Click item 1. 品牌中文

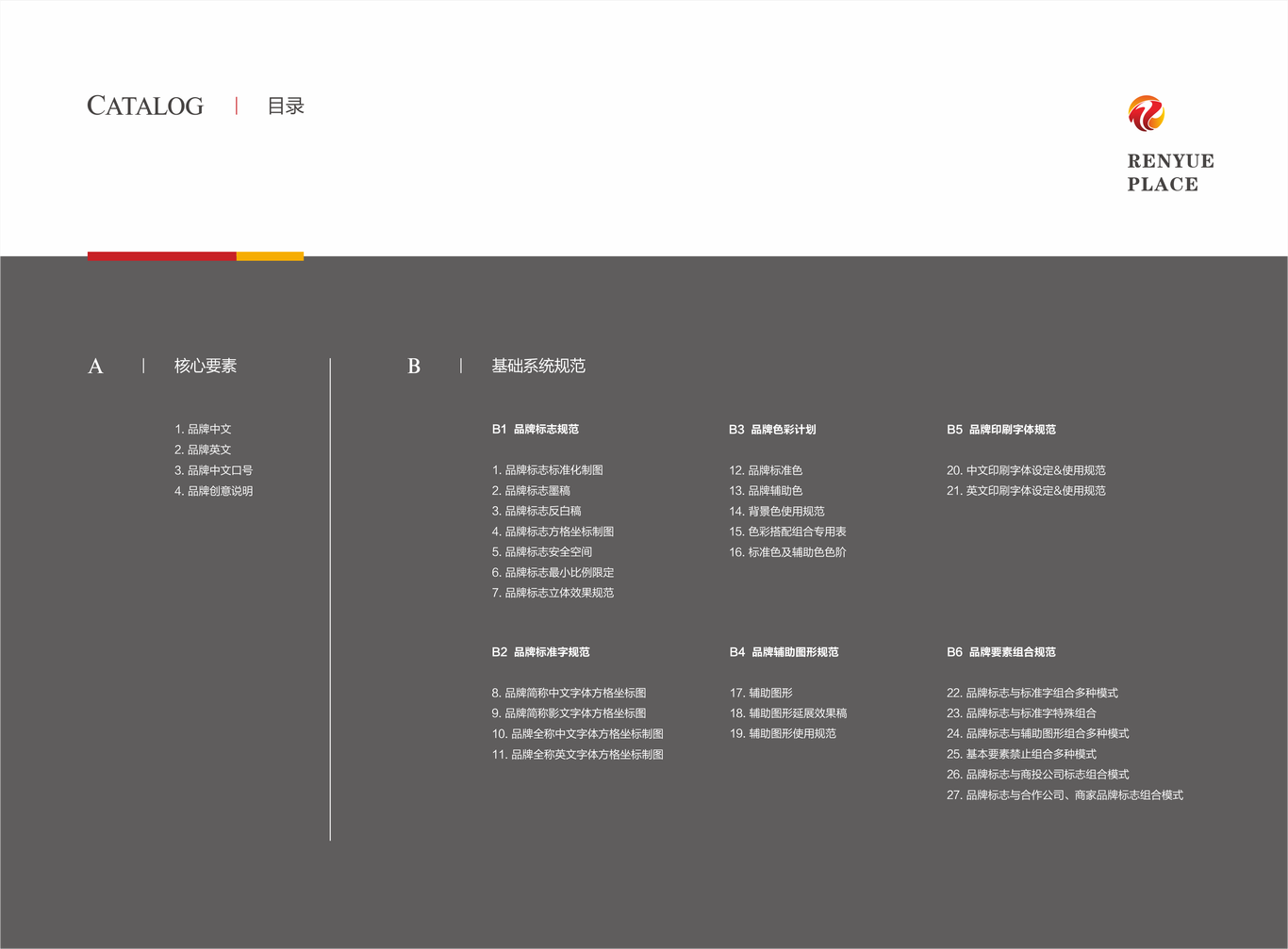203,429
